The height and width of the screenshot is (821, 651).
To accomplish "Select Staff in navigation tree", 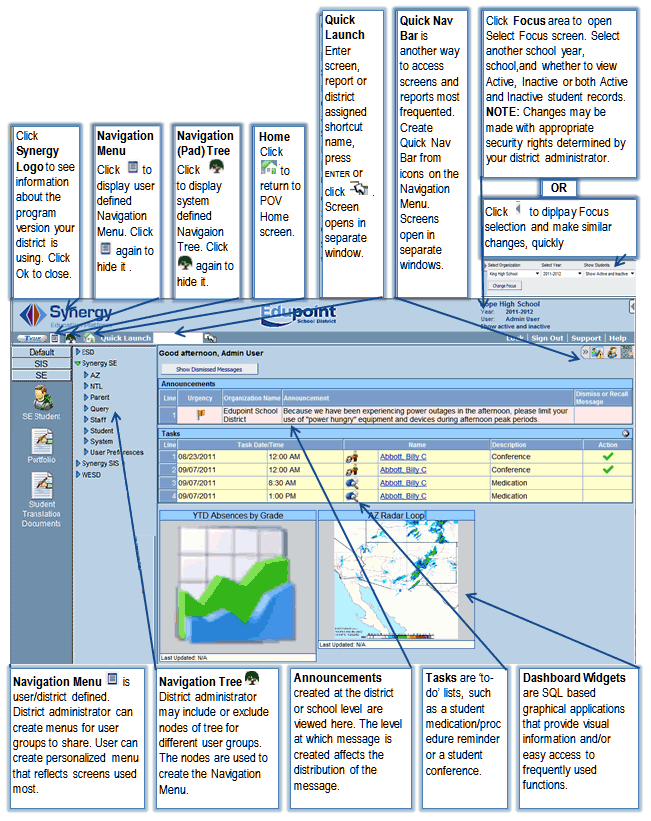I will [x=98, y=420].
